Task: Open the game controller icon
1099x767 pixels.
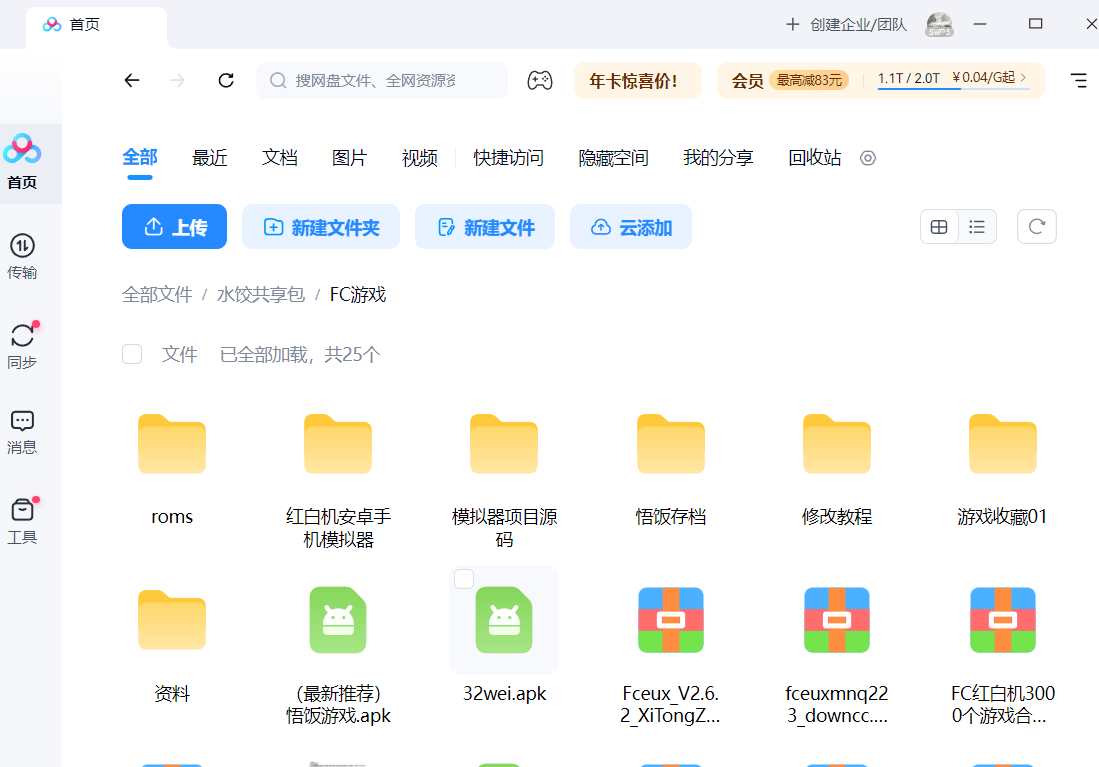Action: (x=540, y=81)
